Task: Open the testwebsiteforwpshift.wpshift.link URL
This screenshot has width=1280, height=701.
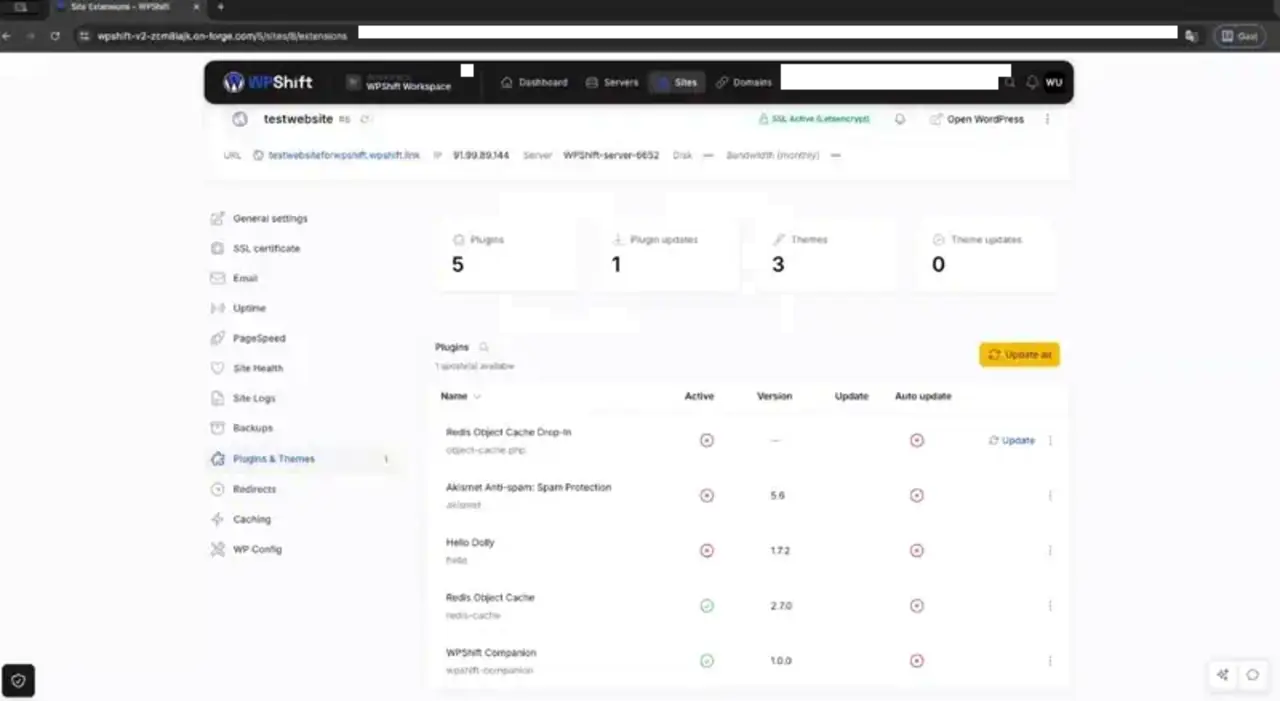Action: click(x=344, y=155)
